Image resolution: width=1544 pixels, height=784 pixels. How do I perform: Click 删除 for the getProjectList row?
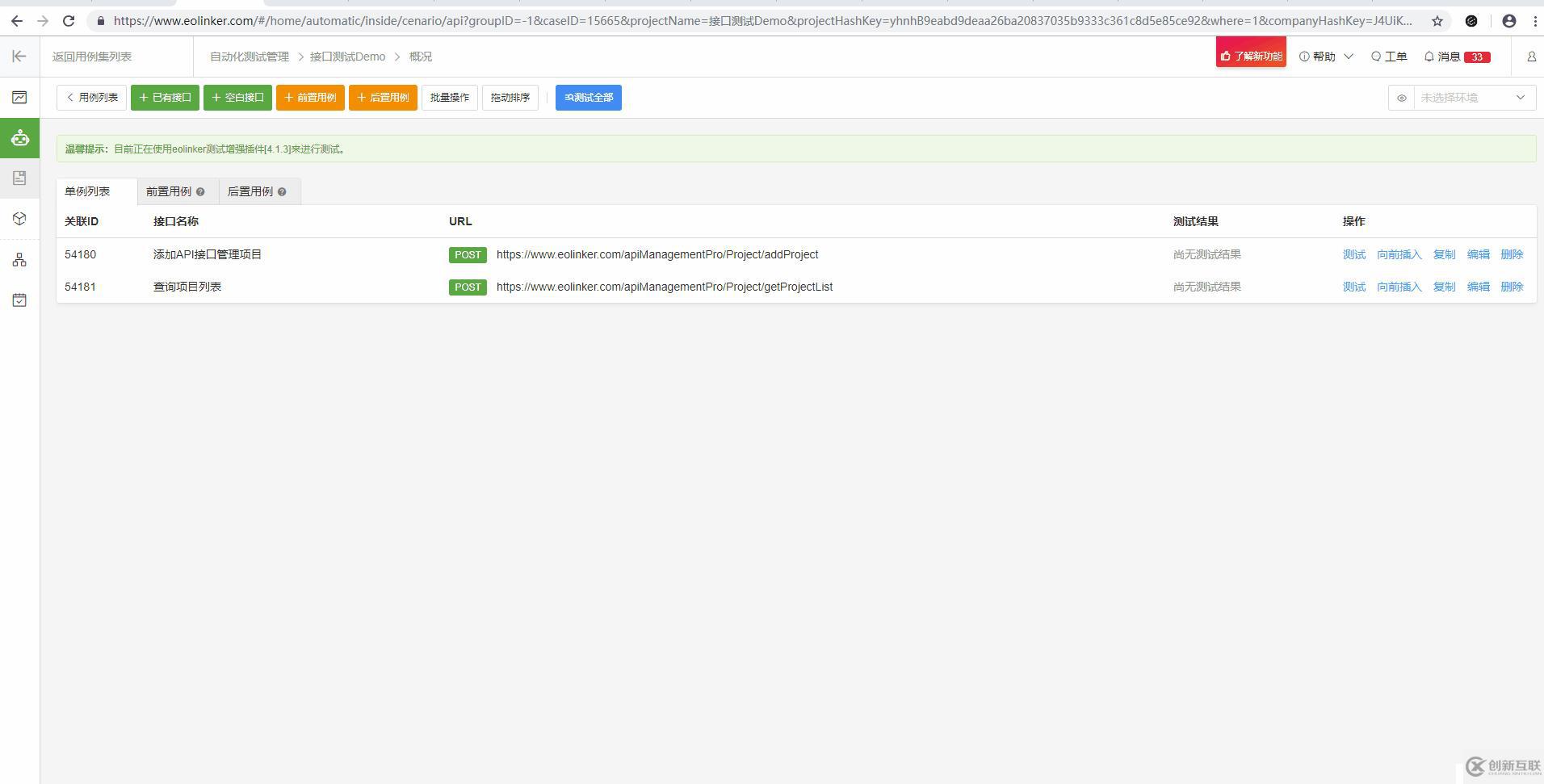(x=1512, y=287)
